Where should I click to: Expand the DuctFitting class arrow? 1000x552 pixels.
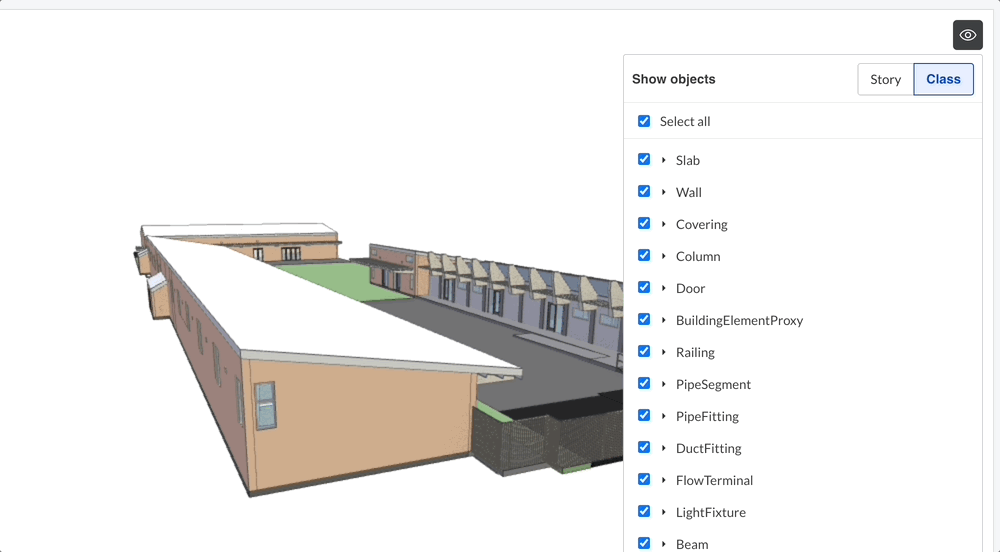click(x=663, y=448)
